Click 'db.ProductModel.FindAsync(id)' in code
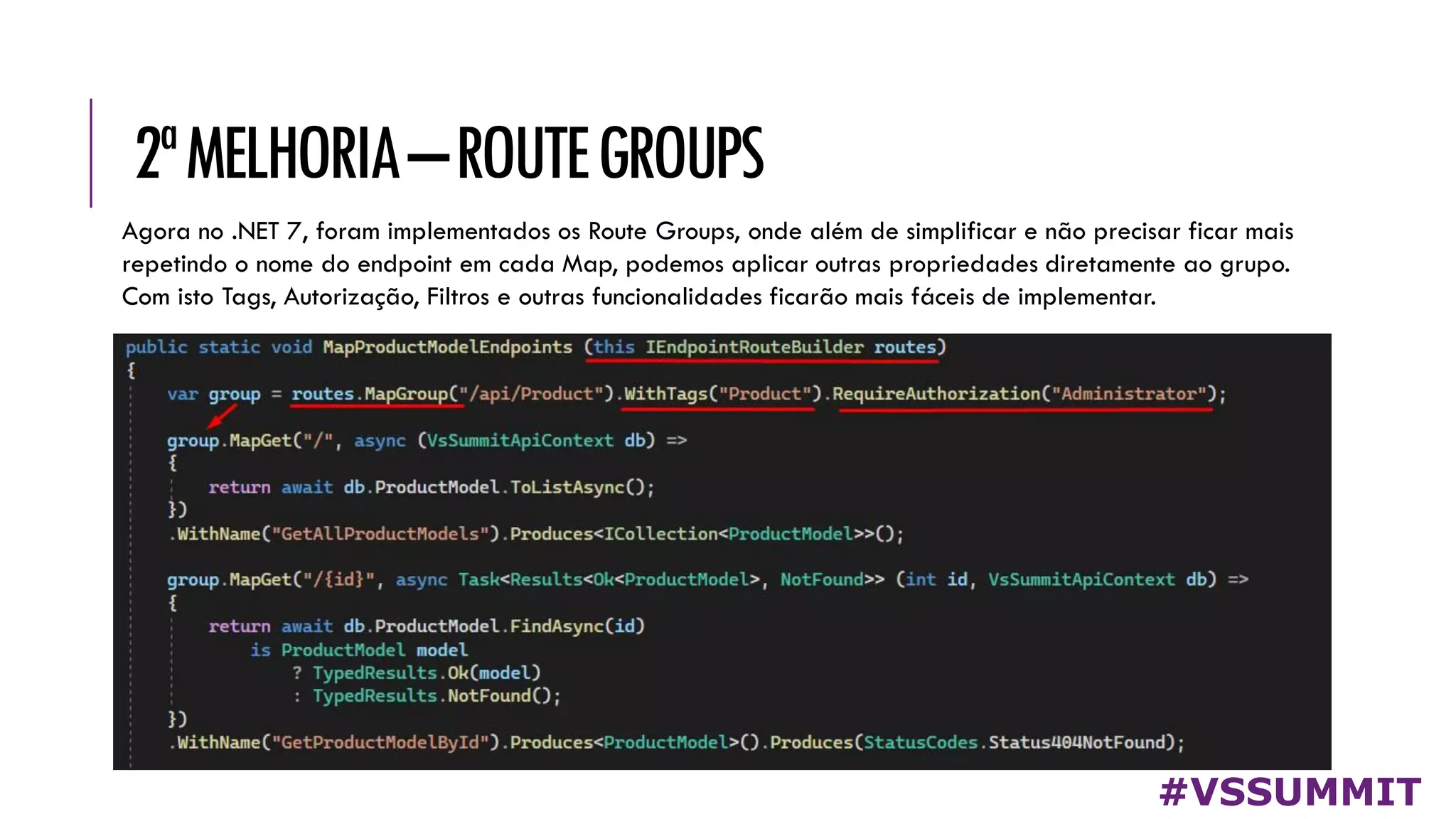This screenshot has width=1456, height=819. pyautogui.click(x=493, y=626)
